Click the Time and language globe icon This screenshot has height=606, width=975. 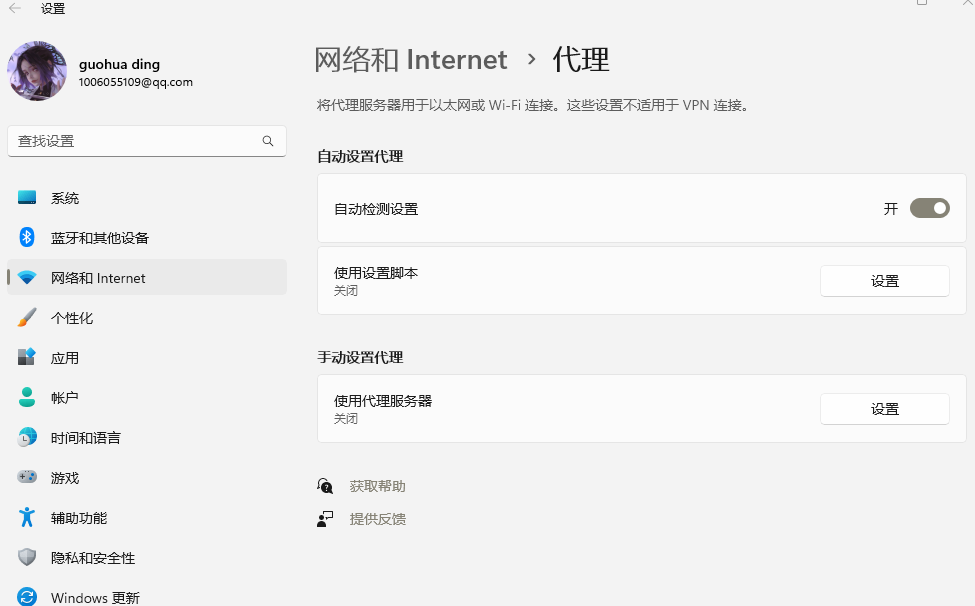(27, 438)
